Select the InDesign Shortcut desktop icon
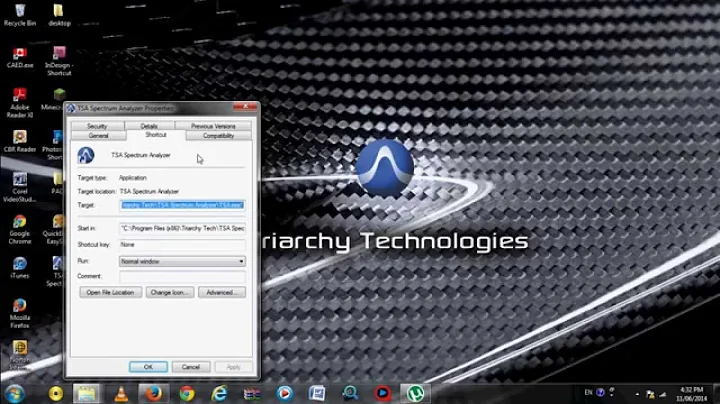Image resolution: width=720 pixels, height=404 pixels. 59,61
